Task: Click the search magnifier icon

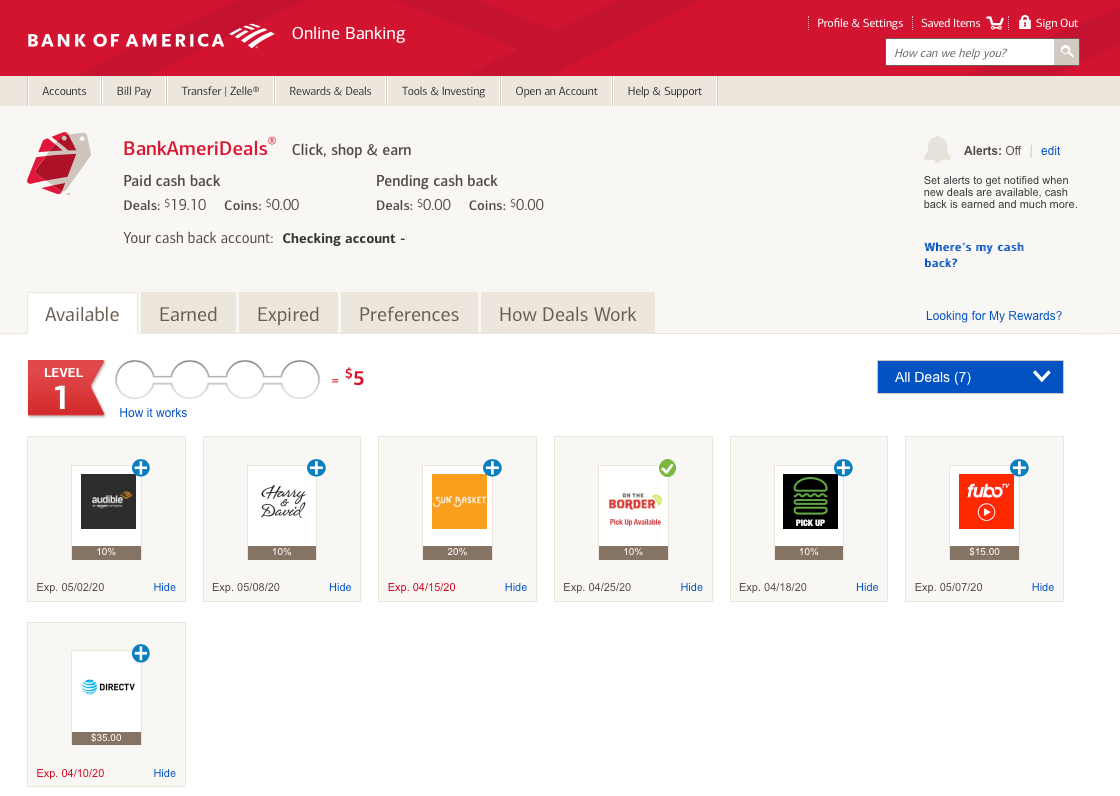Action: [1067, 52]
